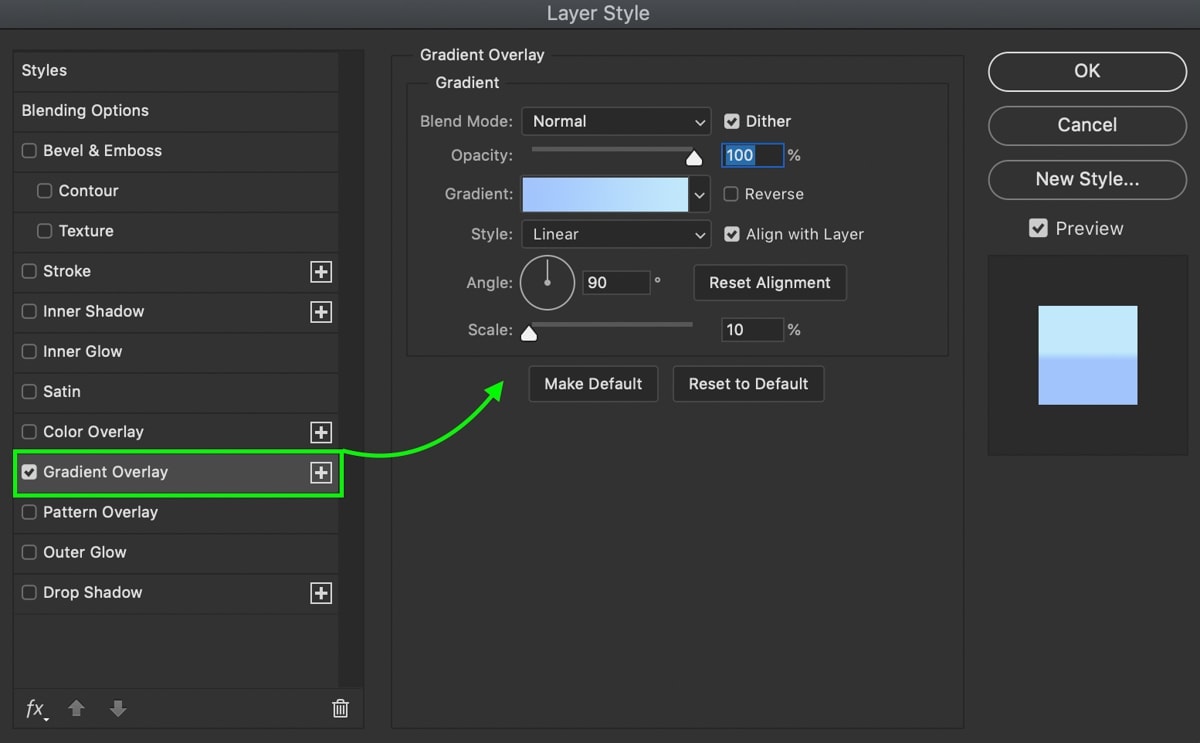Open the Blend Mode dropdown
This screenshot has width=1200, height=743.
coord(616,121)
